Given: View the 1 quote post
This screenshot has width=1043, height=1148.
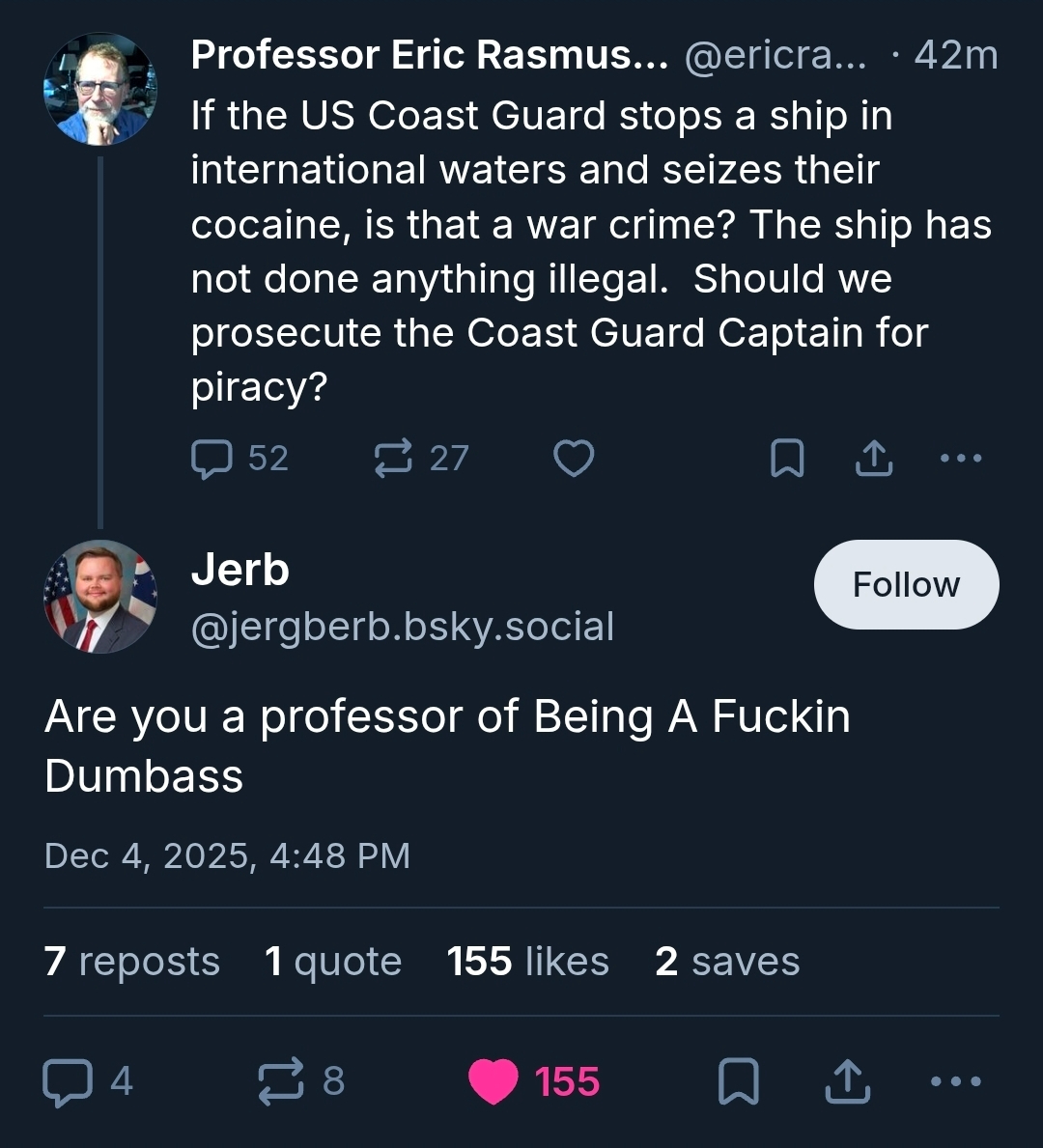Looking at the screenshot, I should (x=333, y=962).
